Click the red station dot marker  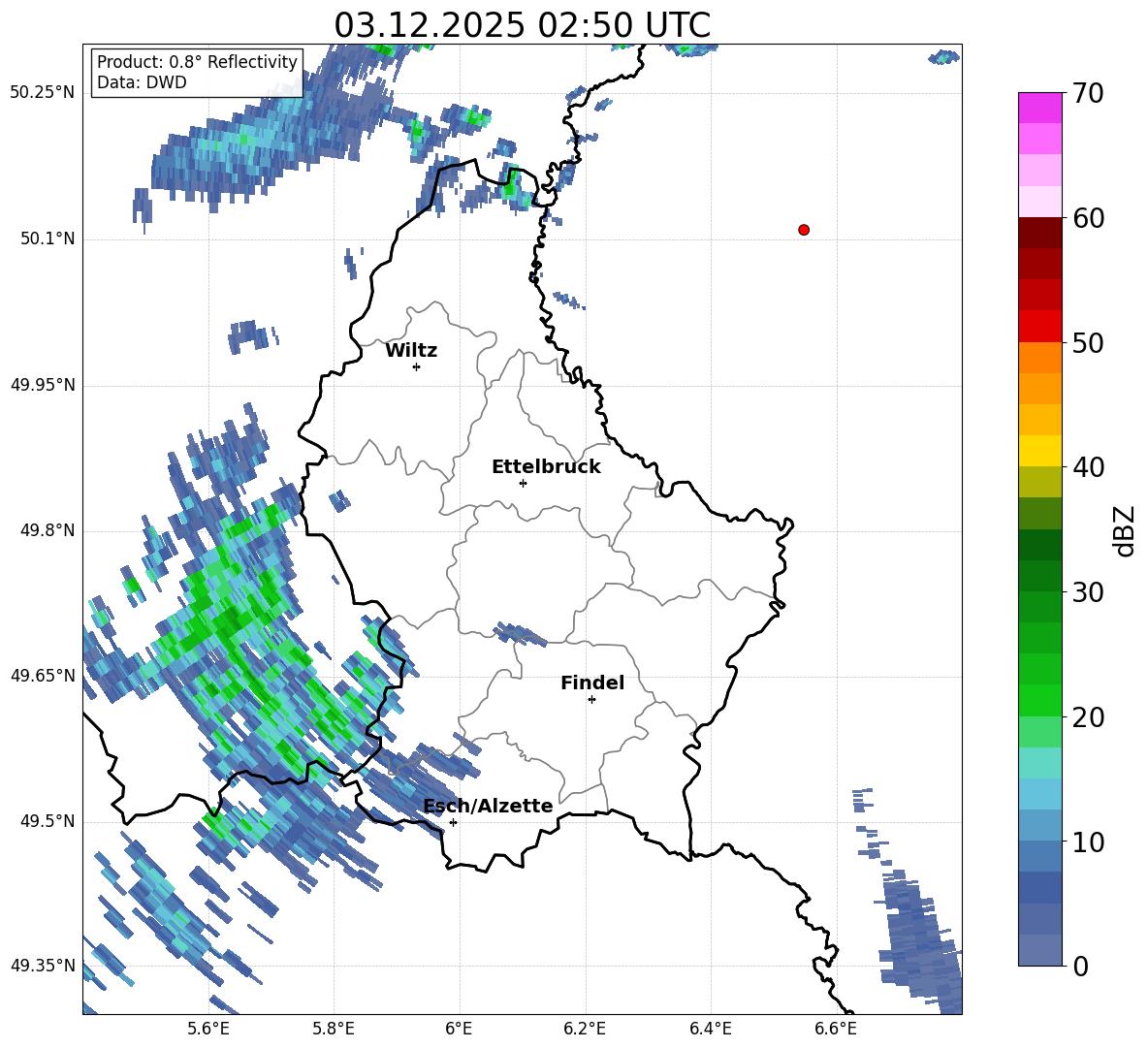pos(804,230)
